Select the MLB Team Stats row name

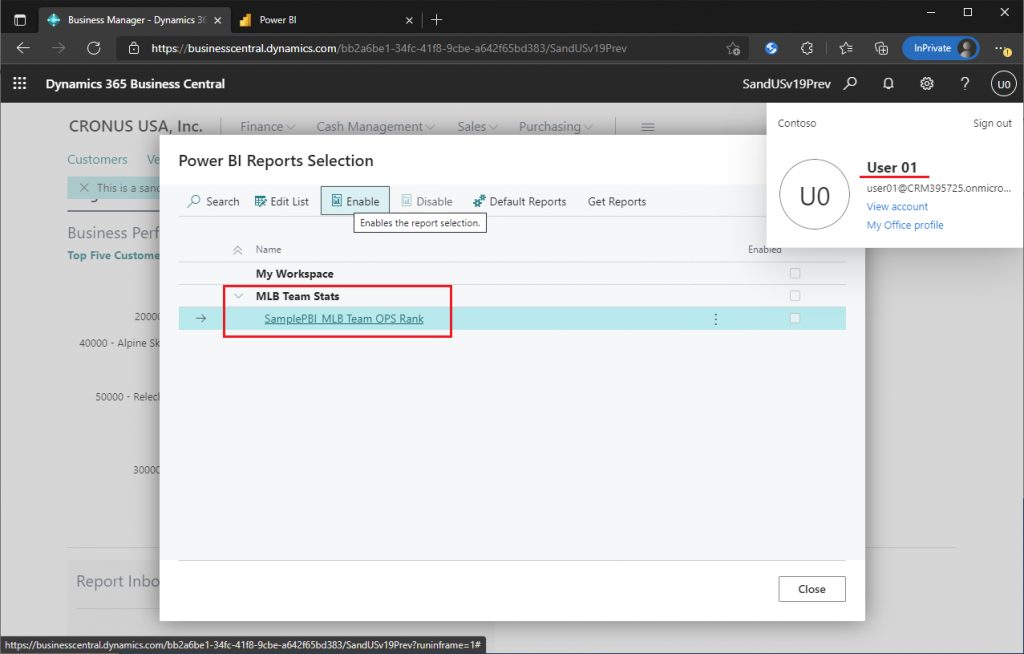pyautogui.click(x=297, y=296)
